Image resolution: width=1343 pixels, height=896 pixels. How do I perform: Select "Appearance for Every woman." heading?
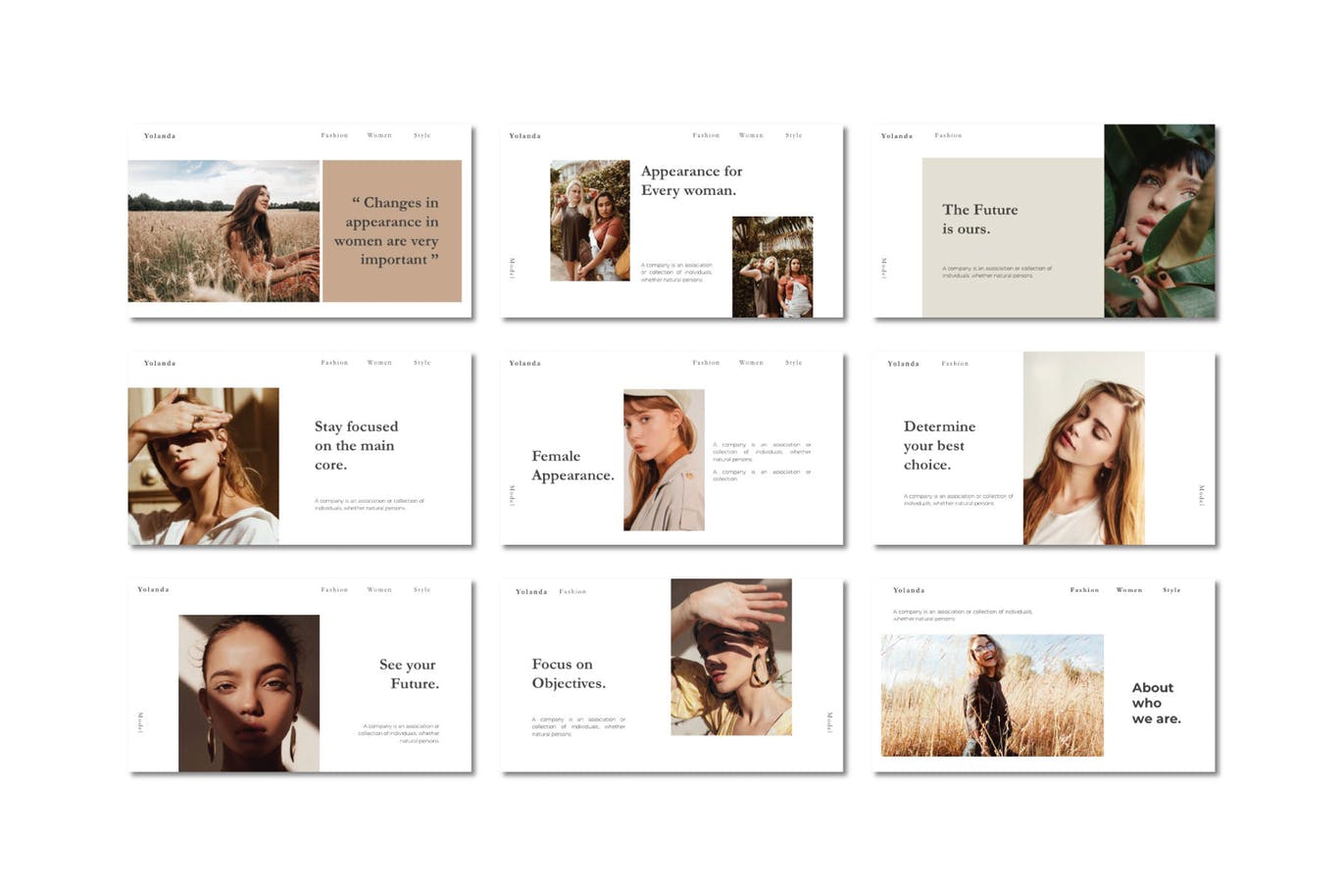coord(691,180)
